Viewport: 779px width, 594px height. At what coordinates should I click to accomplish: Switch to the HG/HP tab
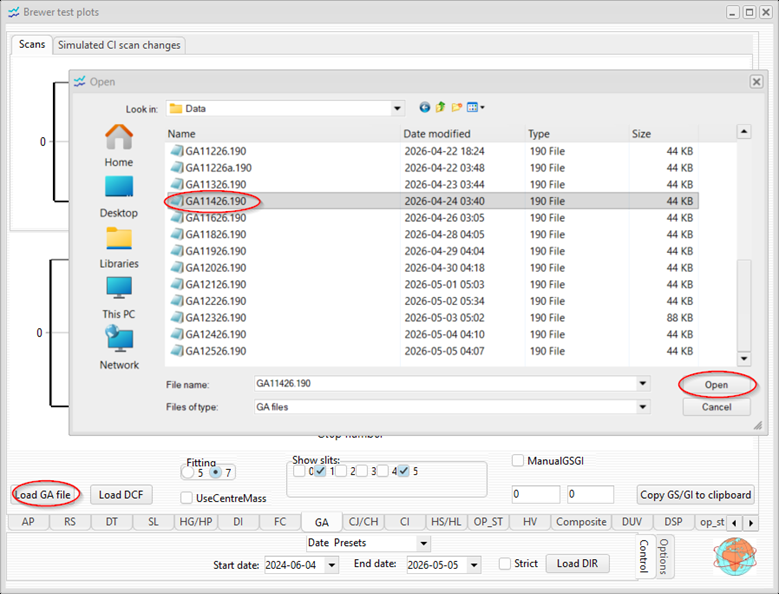(x=196, y=521)
